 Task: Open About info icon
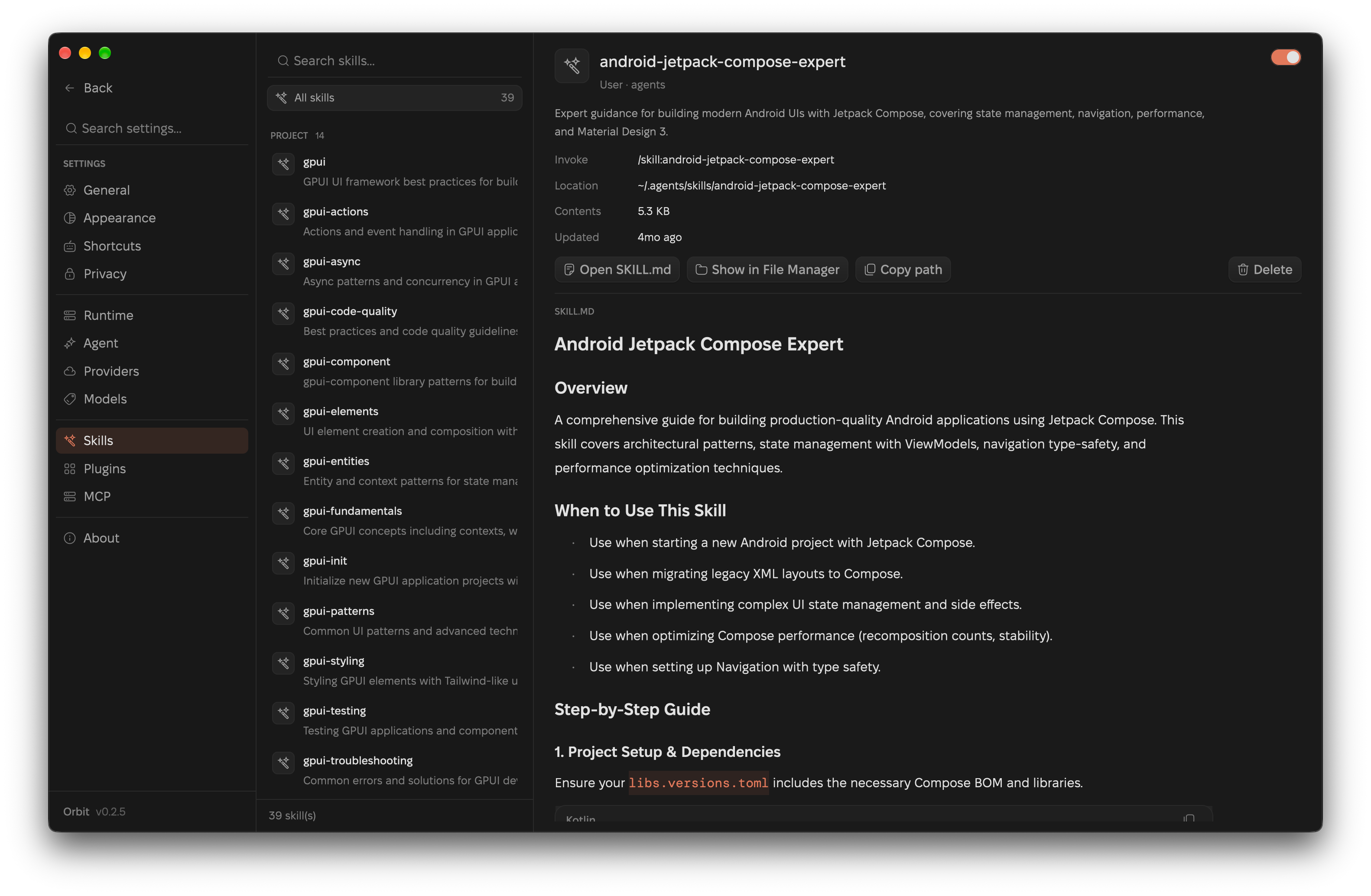(x=70, y=537)
